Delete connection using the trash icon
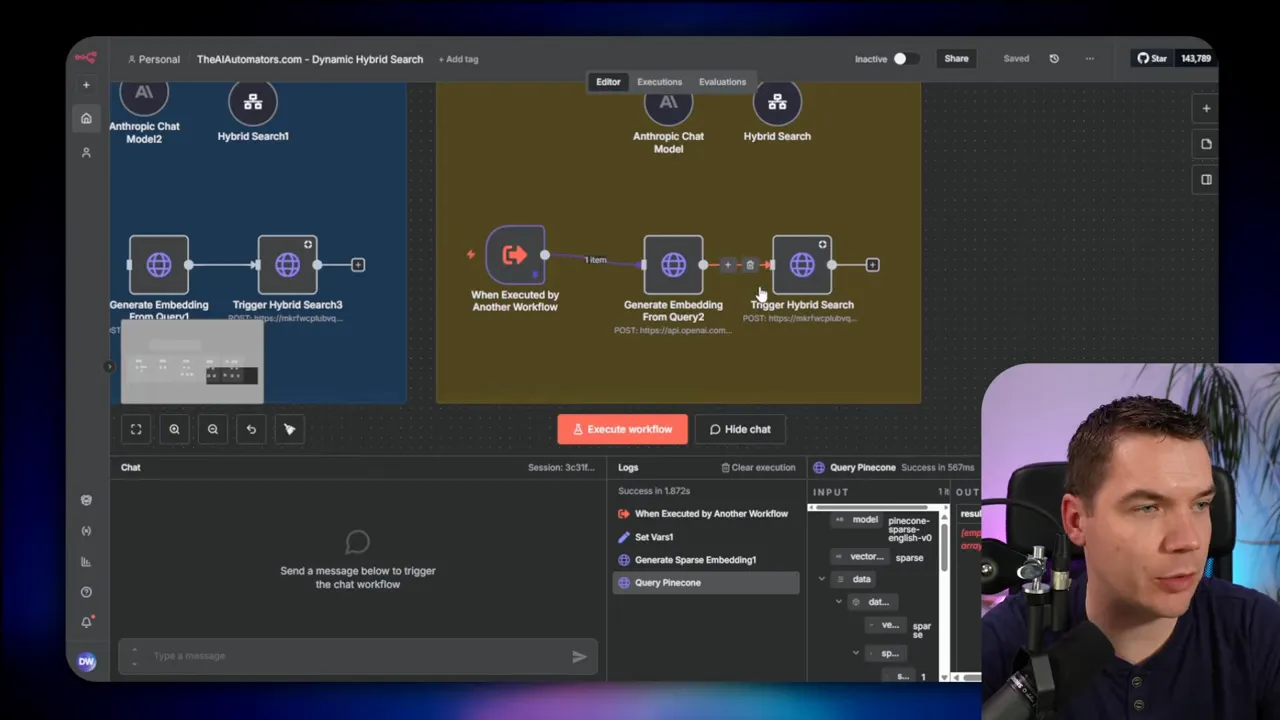The image size is (1280, 720). coord(750,265)
